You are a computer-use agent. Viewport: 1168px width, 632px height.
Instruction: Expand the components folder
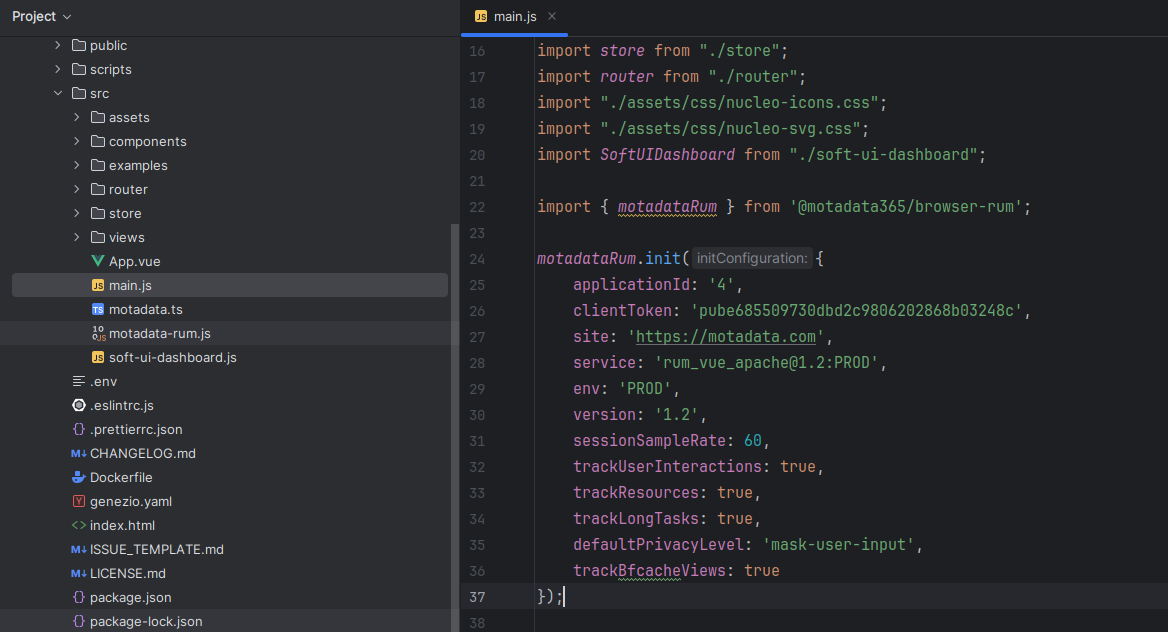click(77, 141)
